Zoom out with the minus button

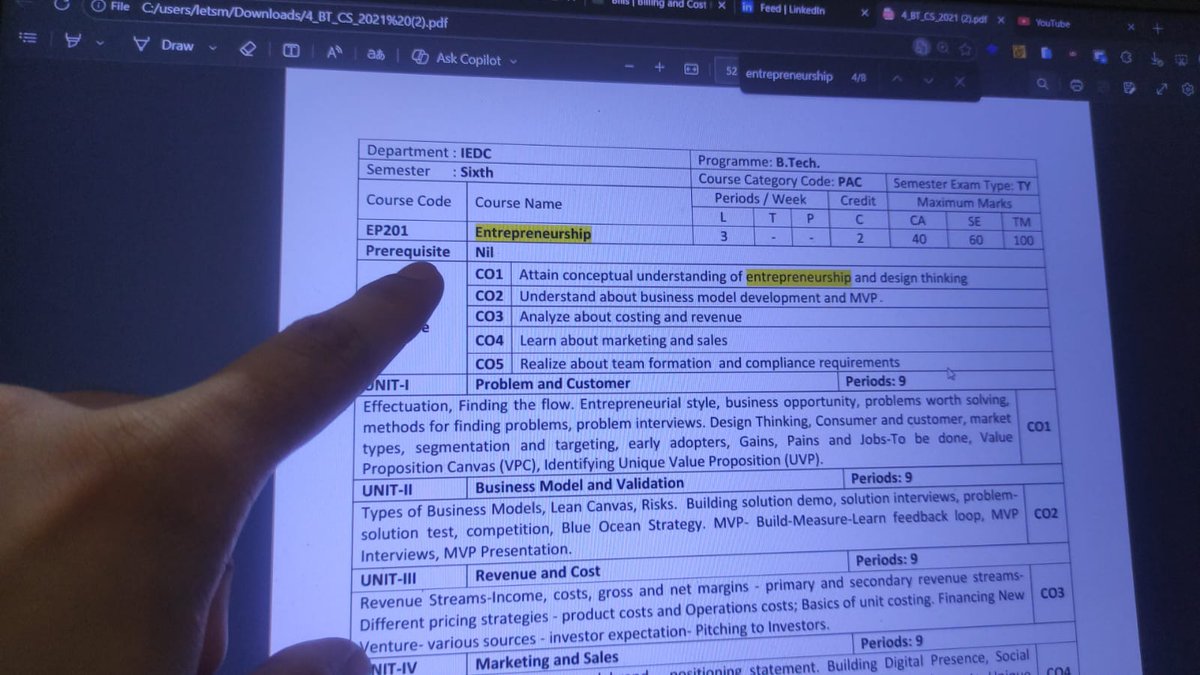point(629,66)
